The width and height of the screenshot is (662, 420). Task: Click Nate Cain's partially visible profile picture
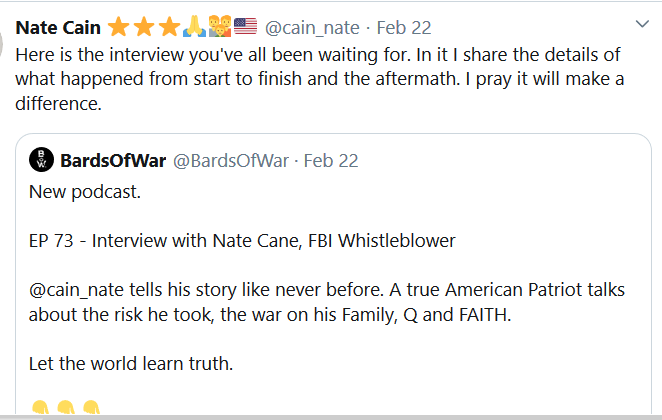point(1,43)
